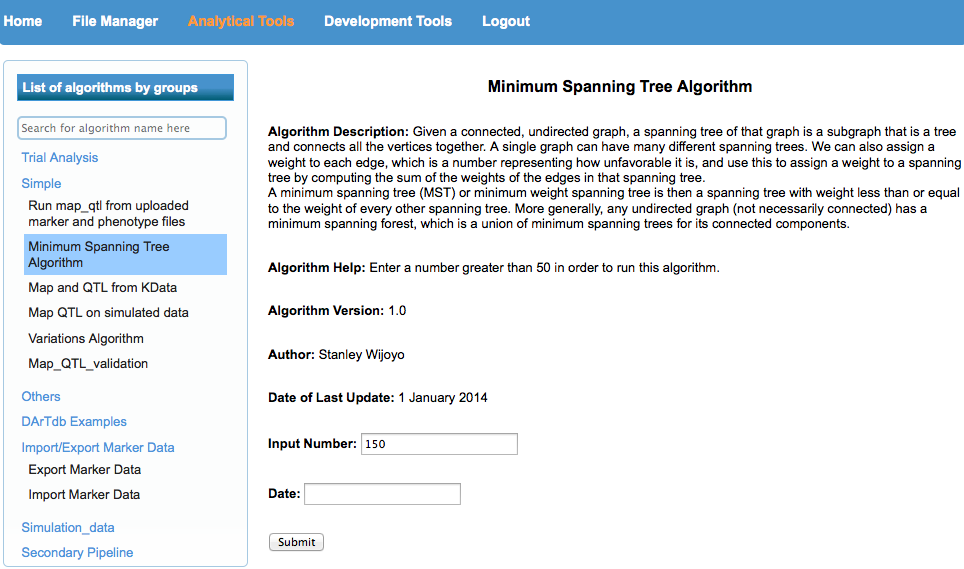Expand the Trial Analysis group
964x569 pixels.
coord(60,157)
